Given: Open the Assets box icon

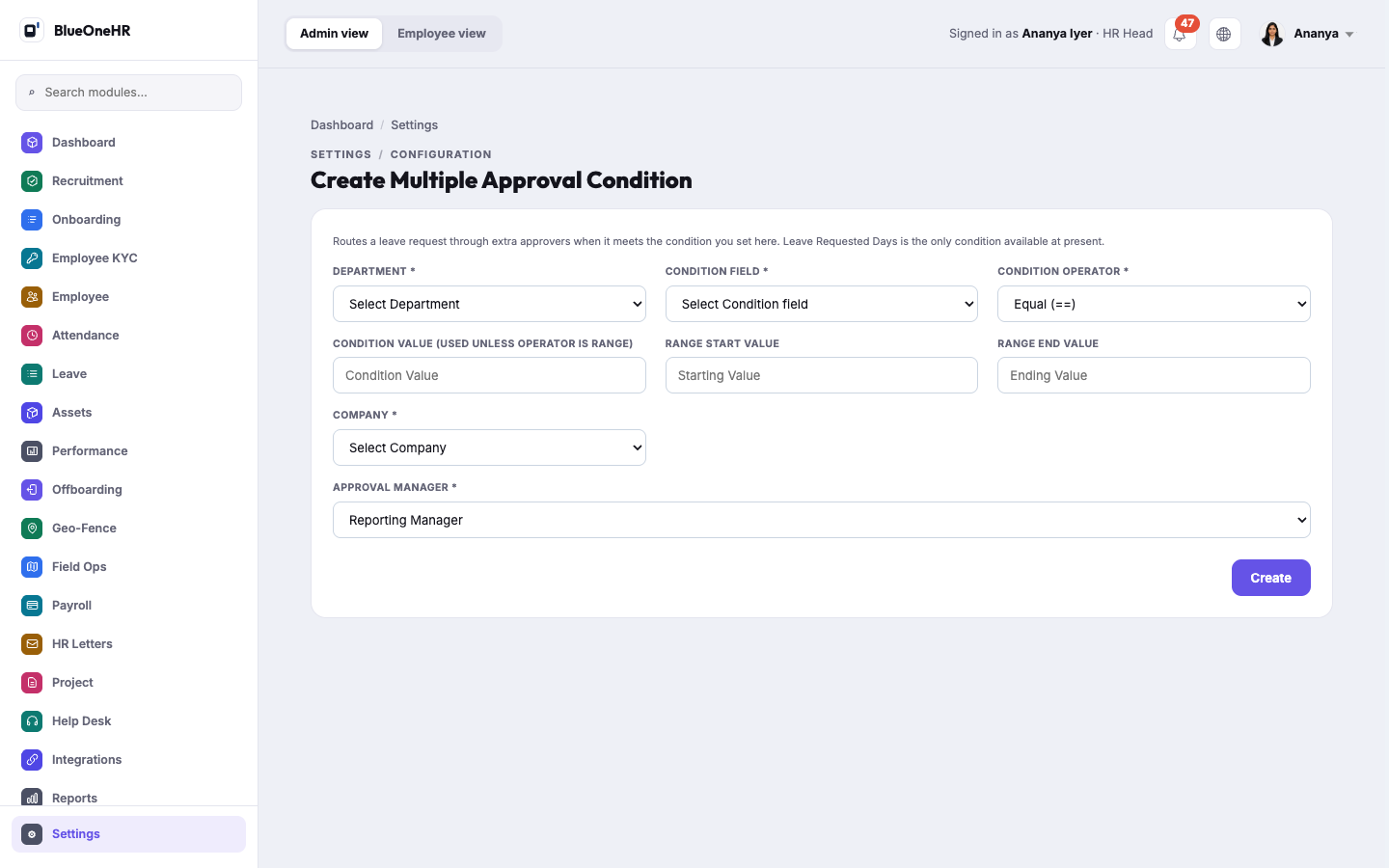Looking at the screenshot, I should click(32, 413).
